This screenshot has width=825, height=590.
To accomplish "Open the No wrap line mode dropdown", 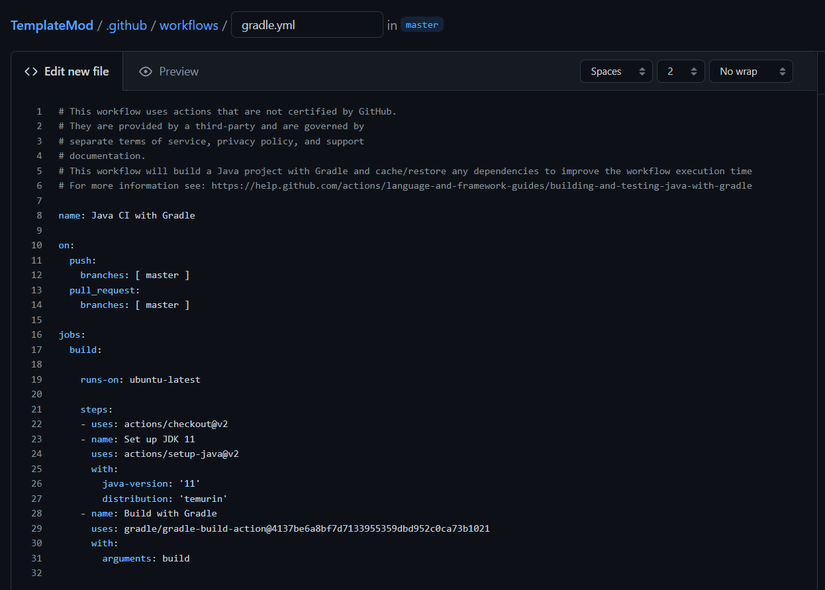I will coord(751,72).
